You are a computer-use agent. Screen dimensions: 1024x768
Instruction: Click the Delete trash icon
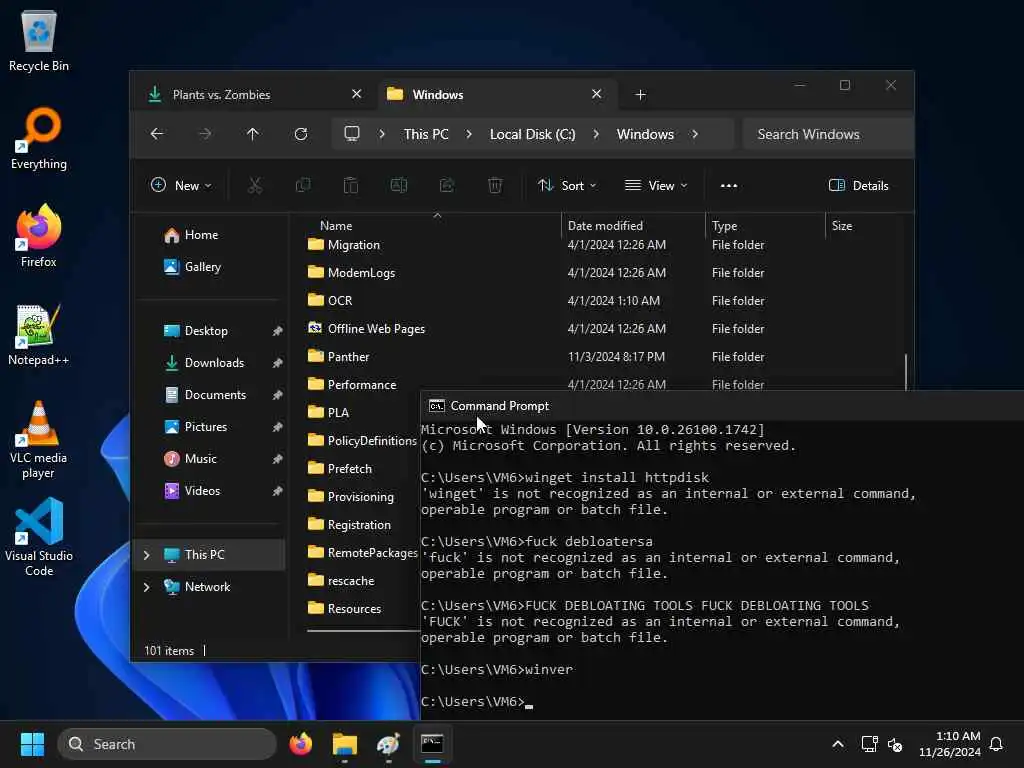click(x=495, y=185)
